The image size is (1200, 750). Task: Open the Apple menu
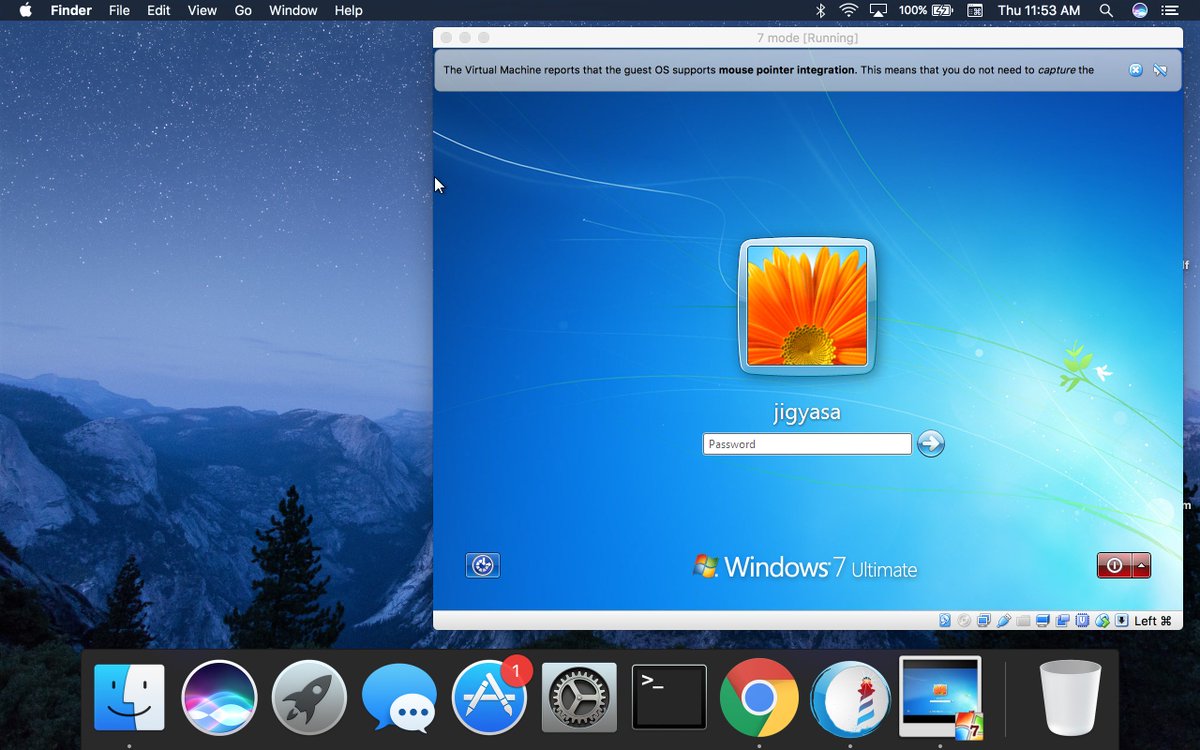[26, 10]
